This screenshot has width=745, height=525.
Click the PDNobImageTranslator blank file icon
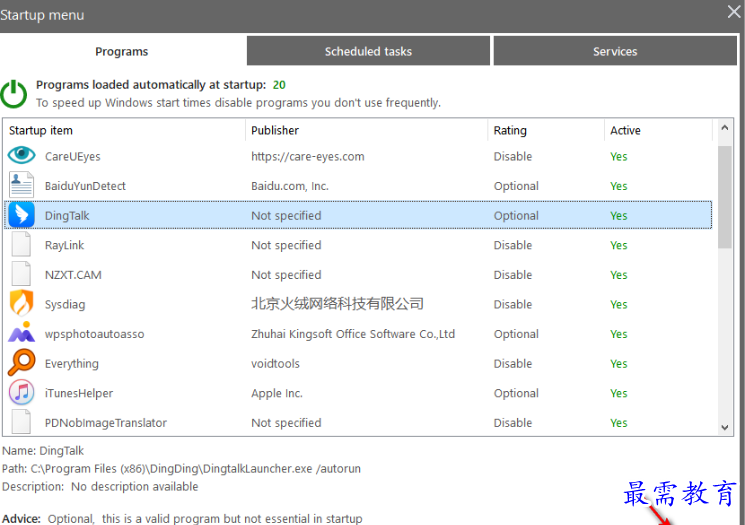[x=21, y=422]
